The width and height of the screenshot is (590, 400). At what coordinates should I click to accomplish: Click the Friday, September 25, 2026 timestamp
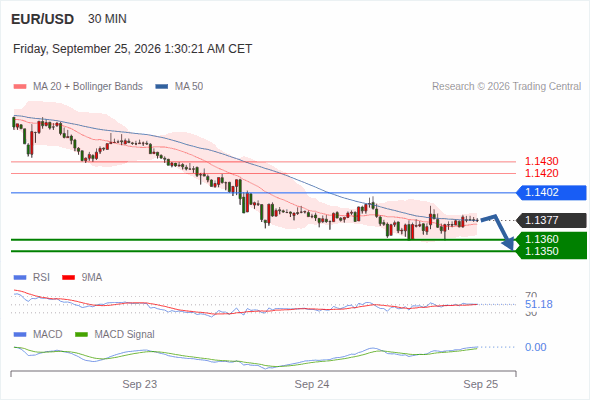pos(132,49)
